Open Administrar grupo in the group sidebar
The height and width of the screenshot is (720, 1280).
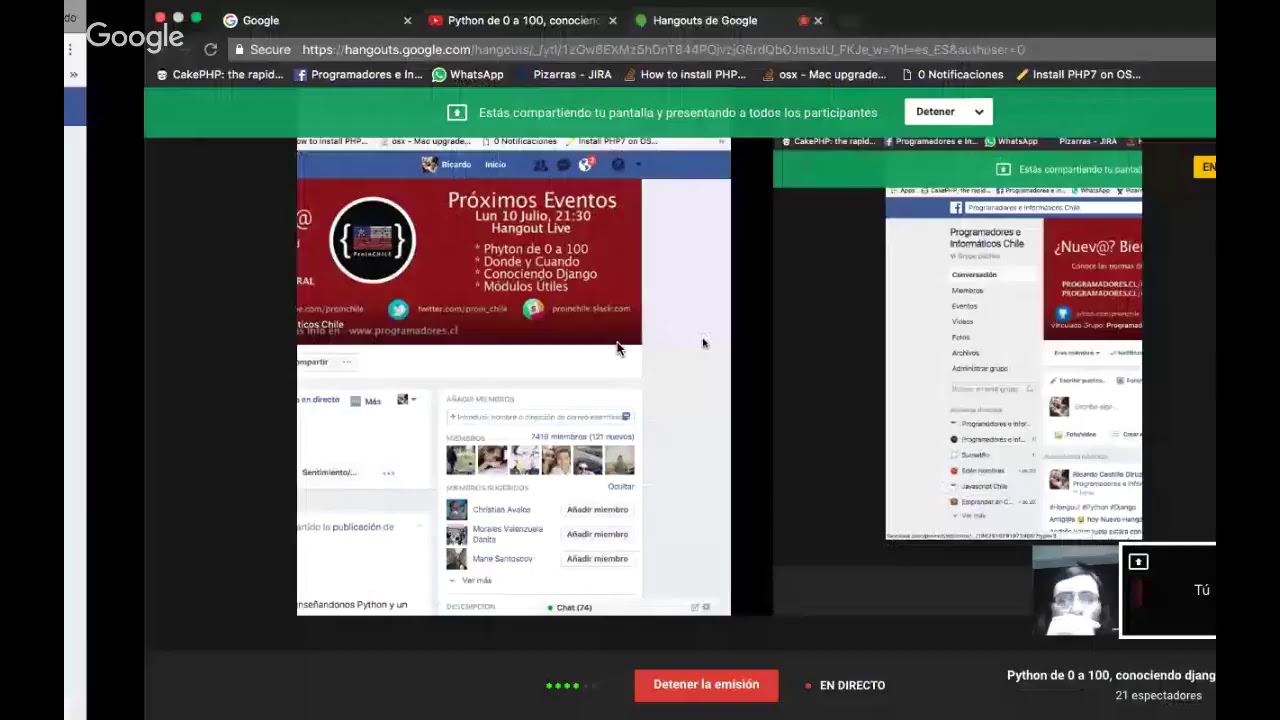point(979,369)
